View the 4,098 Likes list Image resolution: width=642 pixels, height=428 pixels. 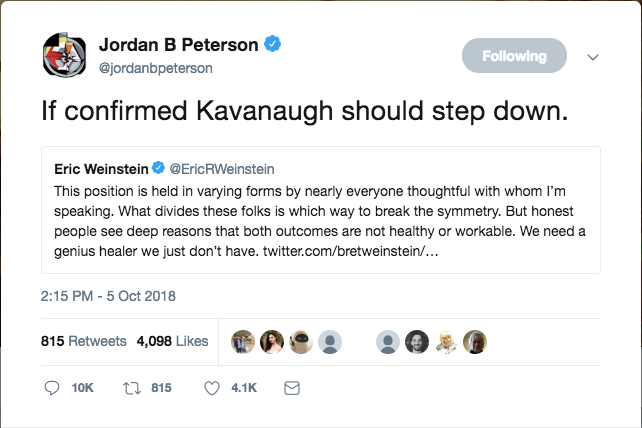tap(173, 341)
